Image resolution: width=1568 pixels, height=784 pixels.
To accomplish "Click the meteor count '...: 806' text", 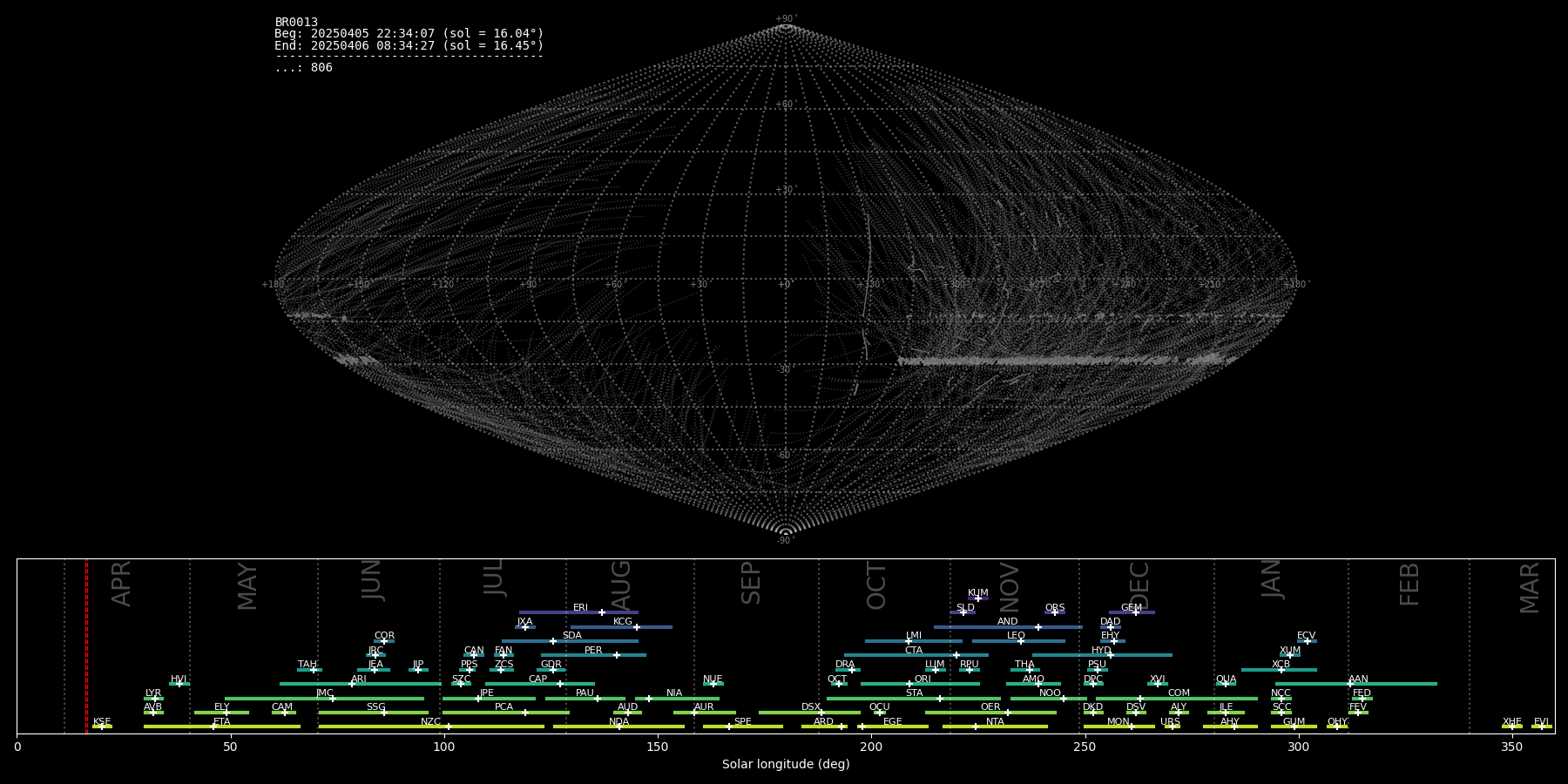I will (303, 68).
